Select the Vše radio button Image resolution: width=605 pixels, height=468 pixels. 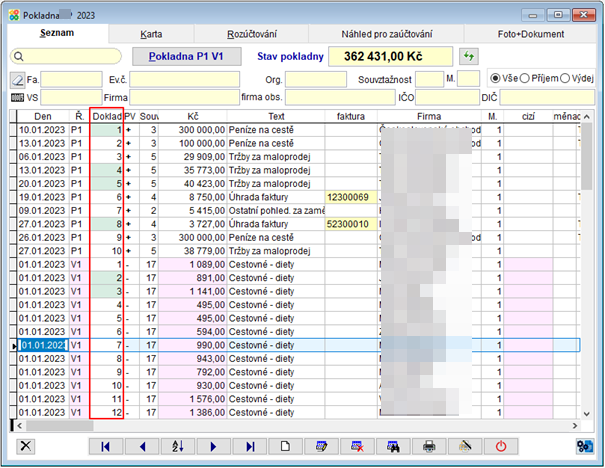click(x=495, y=79)
